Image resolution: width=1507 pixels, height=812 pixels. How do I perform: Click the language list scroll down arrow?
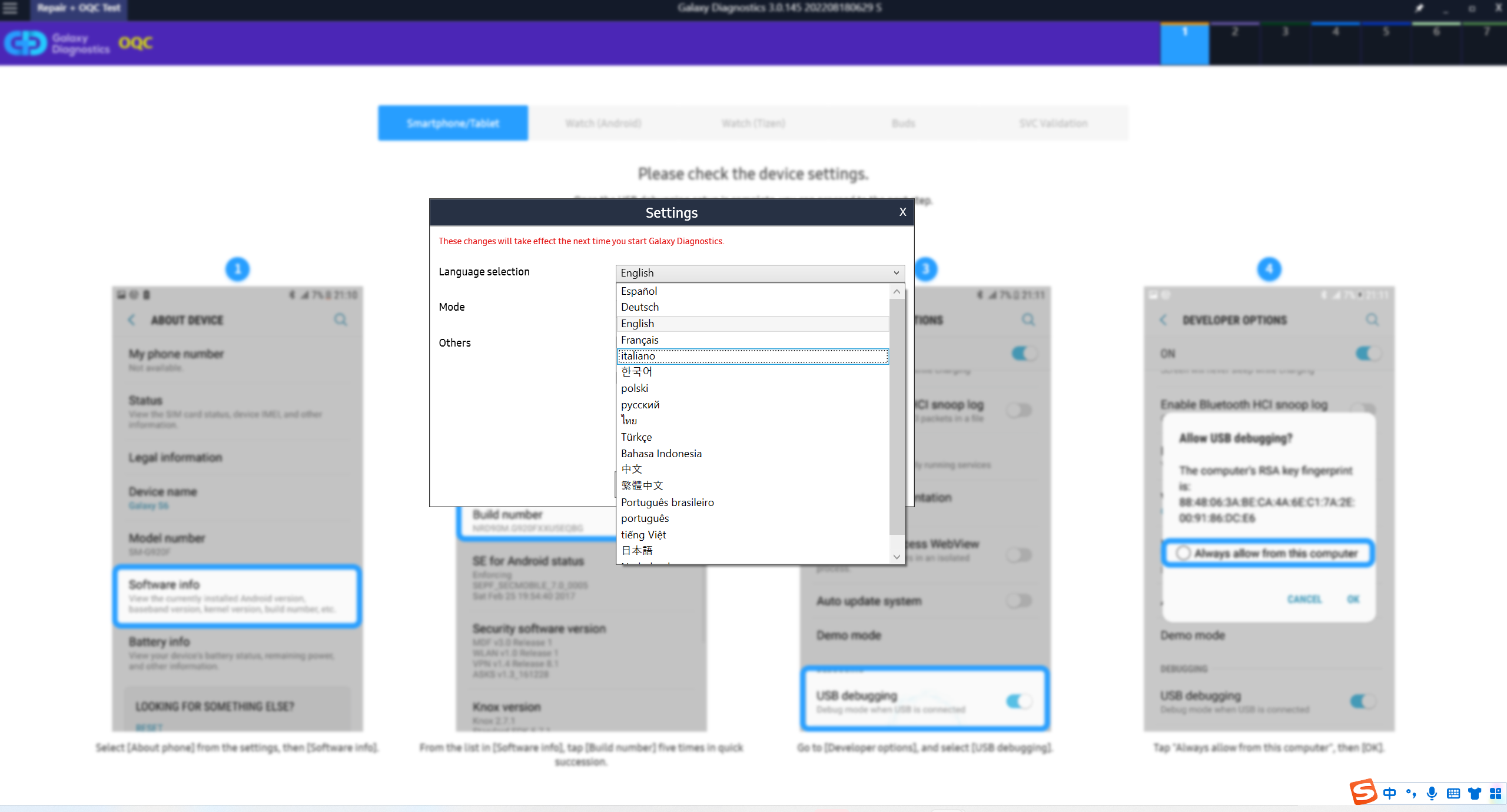tap(897, 557)
